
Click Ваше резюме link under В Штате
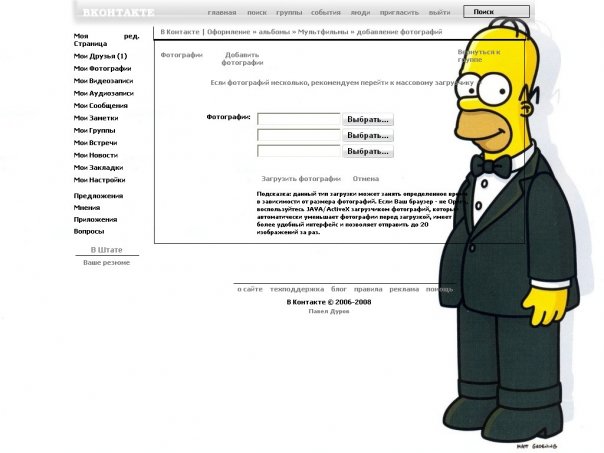pos(107,263)
